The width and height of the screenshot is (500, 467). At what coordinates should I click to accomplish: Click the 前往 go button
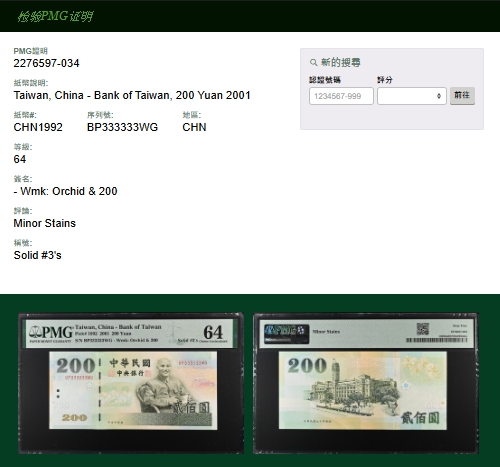pos(462,96)
